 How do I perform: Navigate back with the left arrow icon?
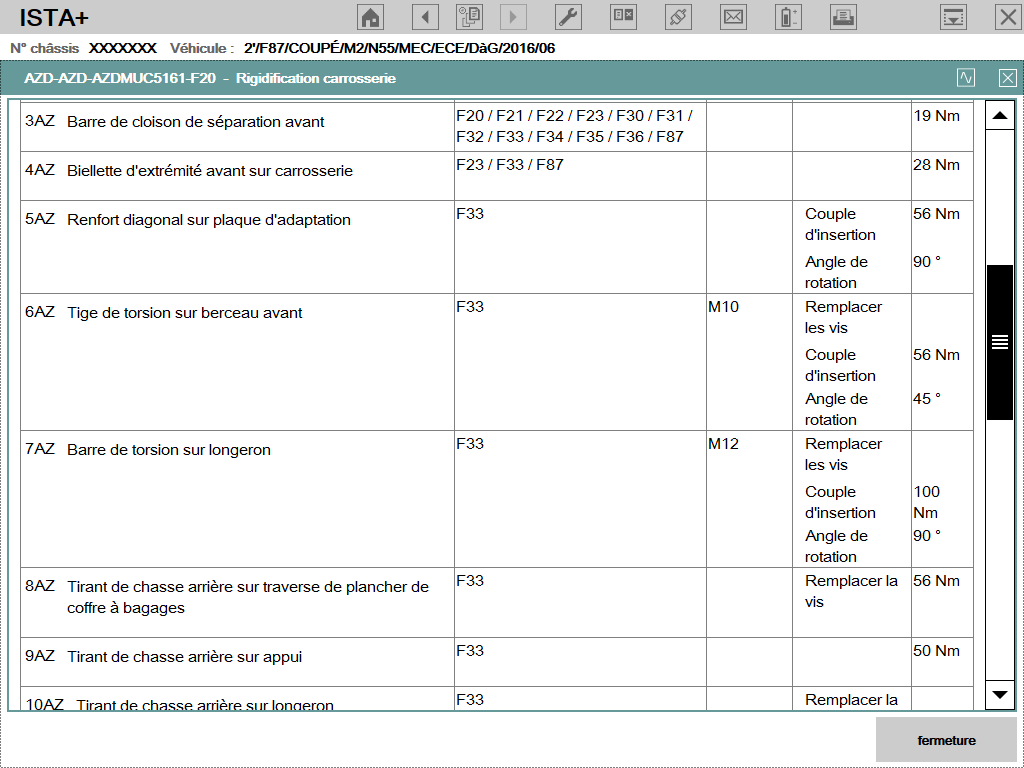pos(425,17)
